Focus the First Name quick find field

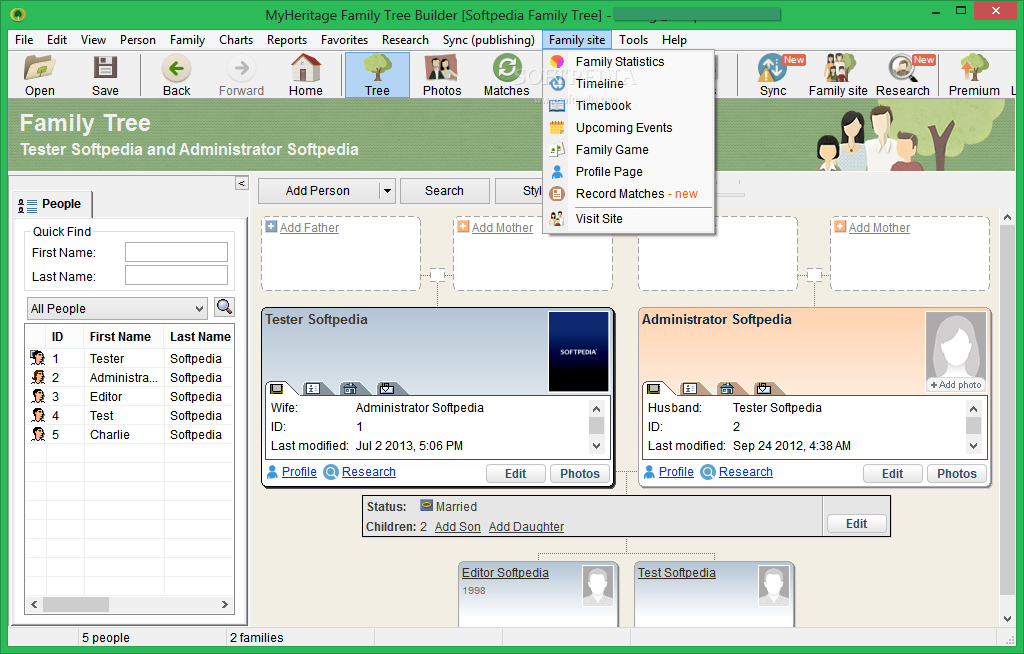176,252
